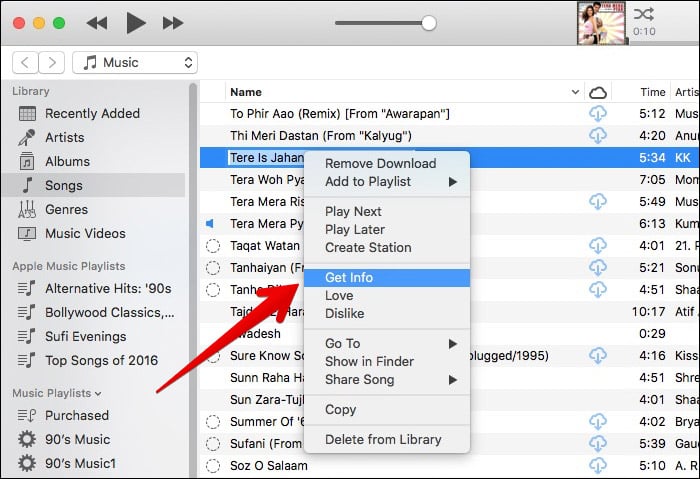Click cloud download icon for Summer Of '69 row
Viewport: 700px width, 479px height.
coord(598,422)
